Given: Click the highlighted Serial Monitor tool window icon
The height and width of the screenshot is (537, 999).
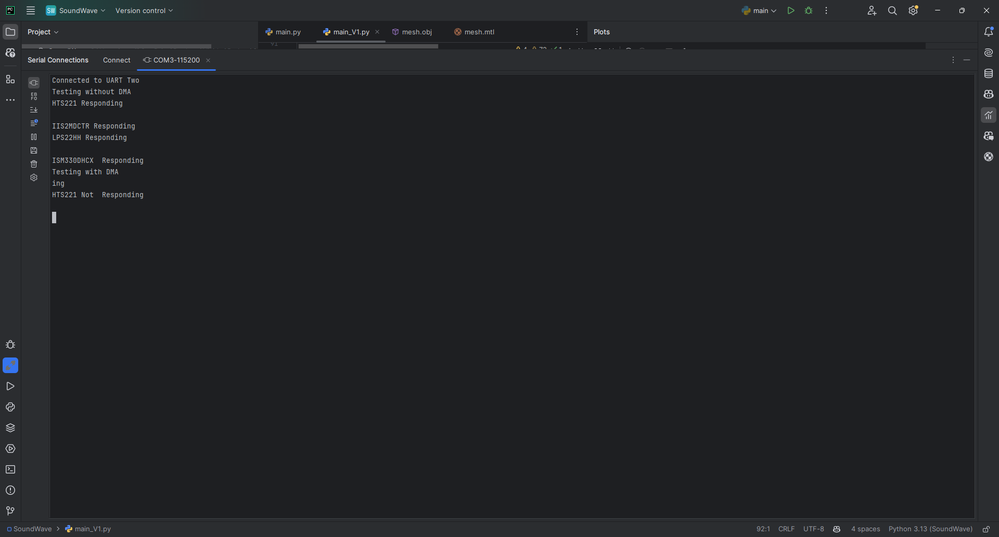Looking at the screenshot, I should point(10,365).
